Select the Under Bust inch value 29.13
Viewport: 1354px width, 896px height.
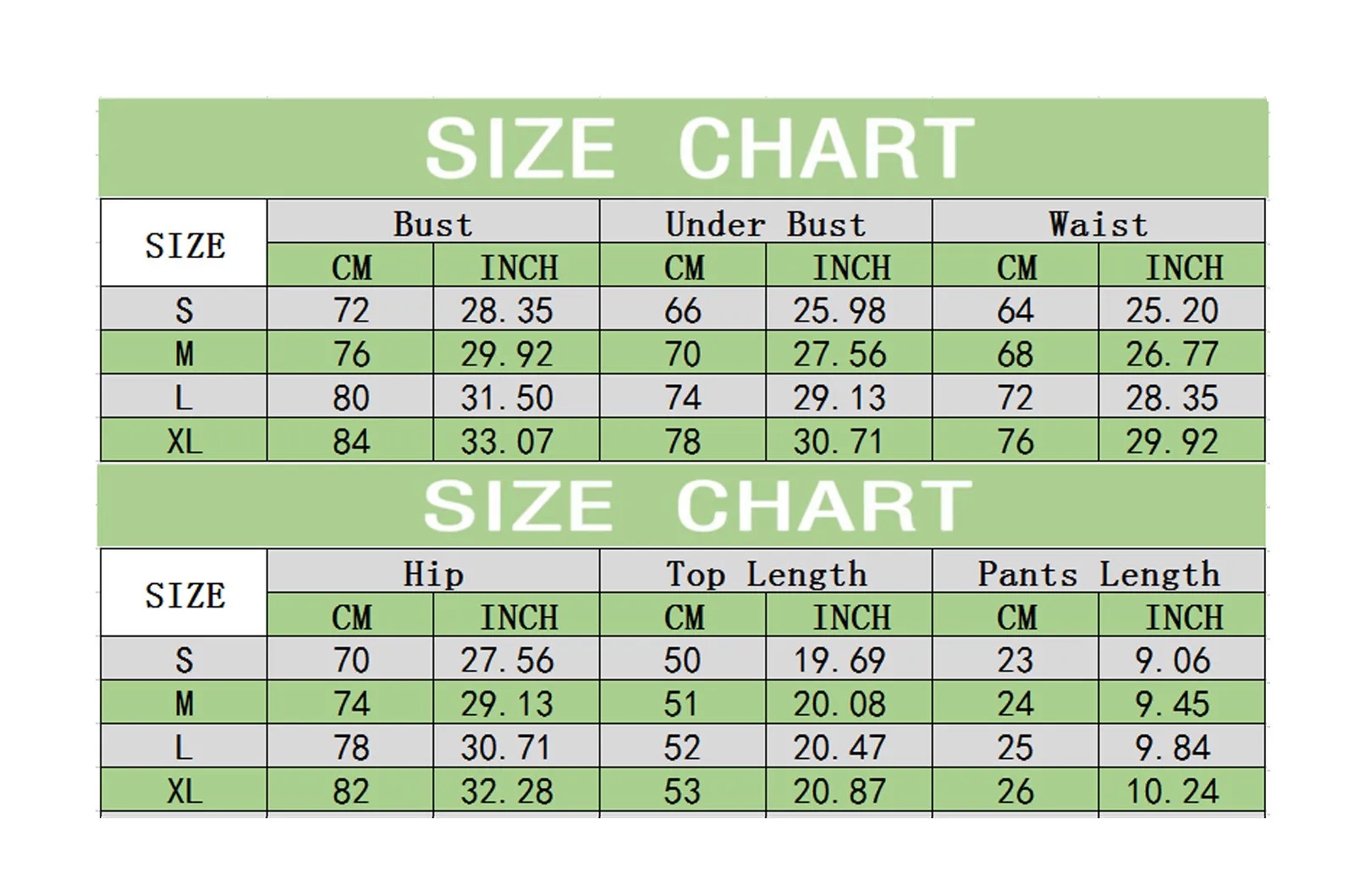click(839, 398)
